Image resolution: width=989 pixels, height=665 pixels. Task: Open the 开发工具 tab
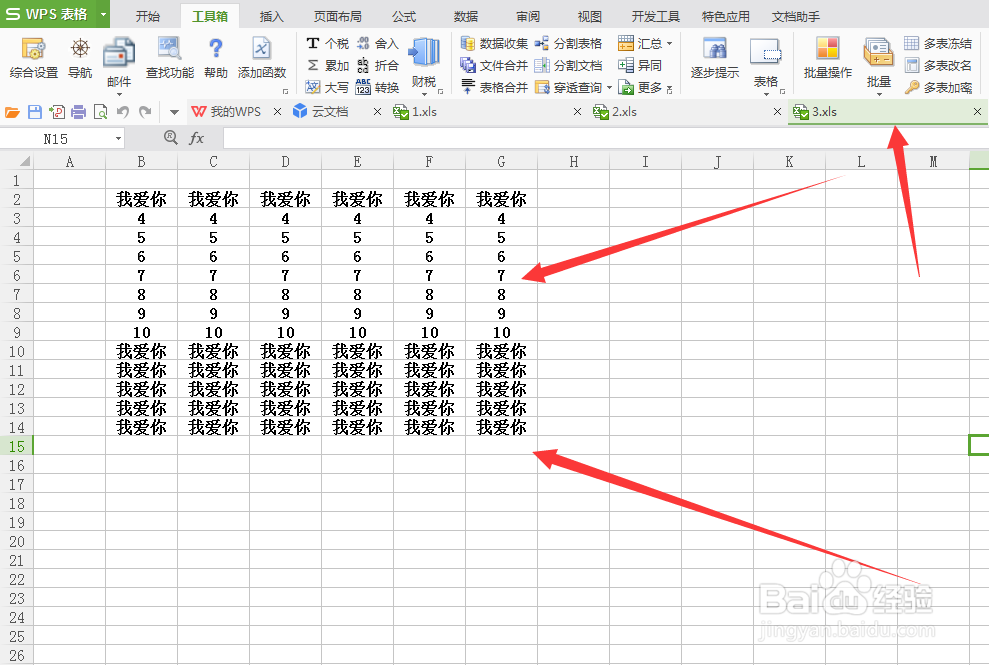click(x=655, y=16)
